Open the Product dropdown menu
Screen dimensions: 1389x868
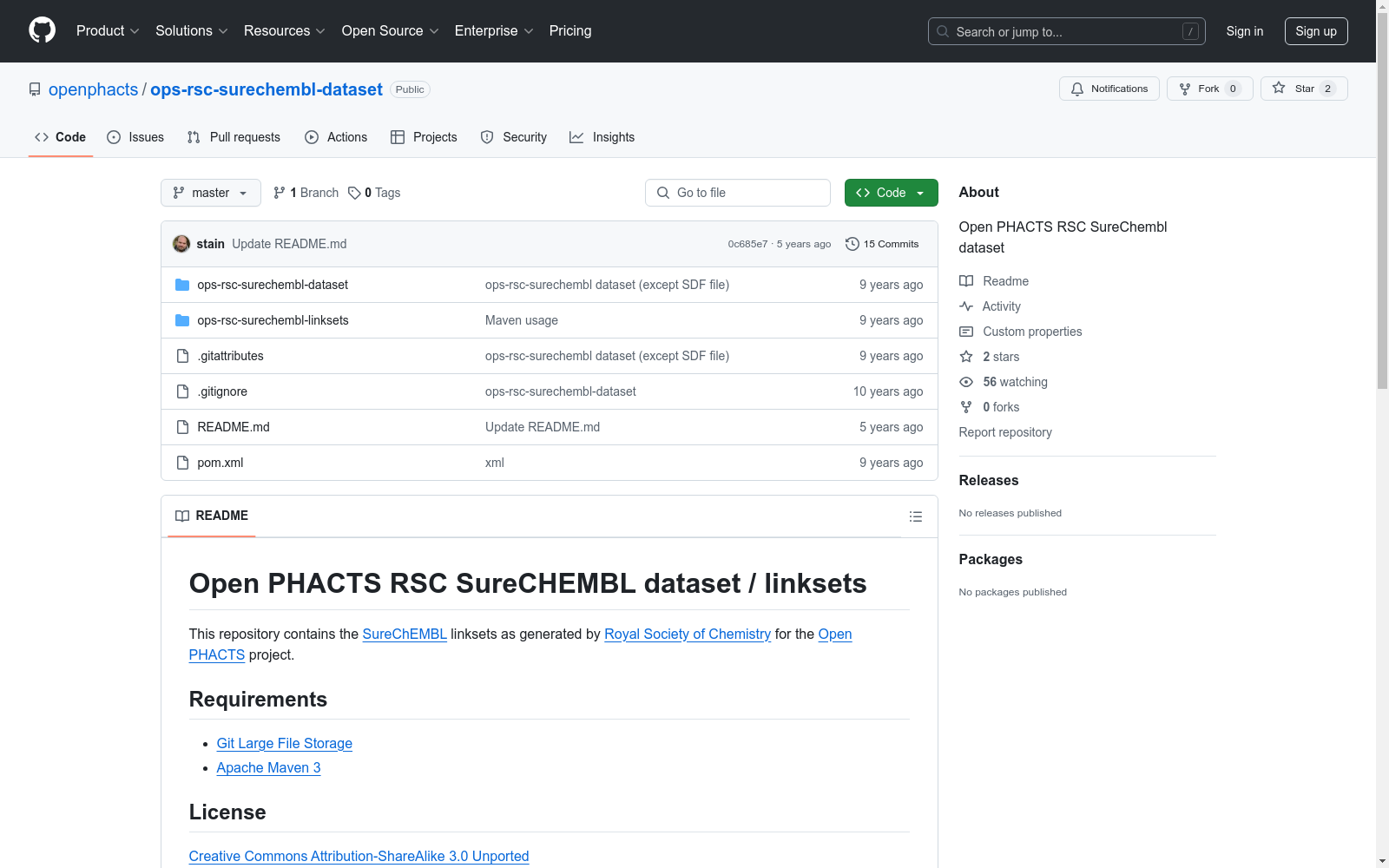(x=108, y=31)
